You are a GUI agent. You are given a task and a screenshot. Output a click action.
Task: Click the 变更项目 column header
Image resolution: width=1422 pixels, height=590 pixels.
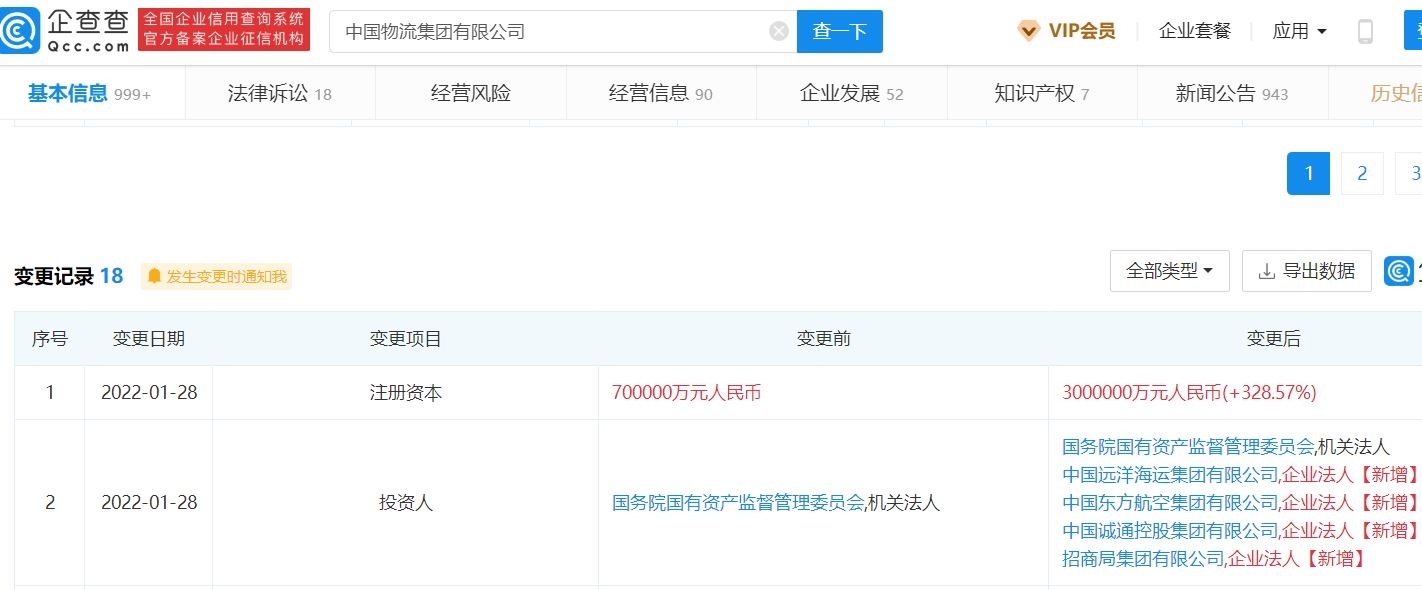click(x=406, y=339)
